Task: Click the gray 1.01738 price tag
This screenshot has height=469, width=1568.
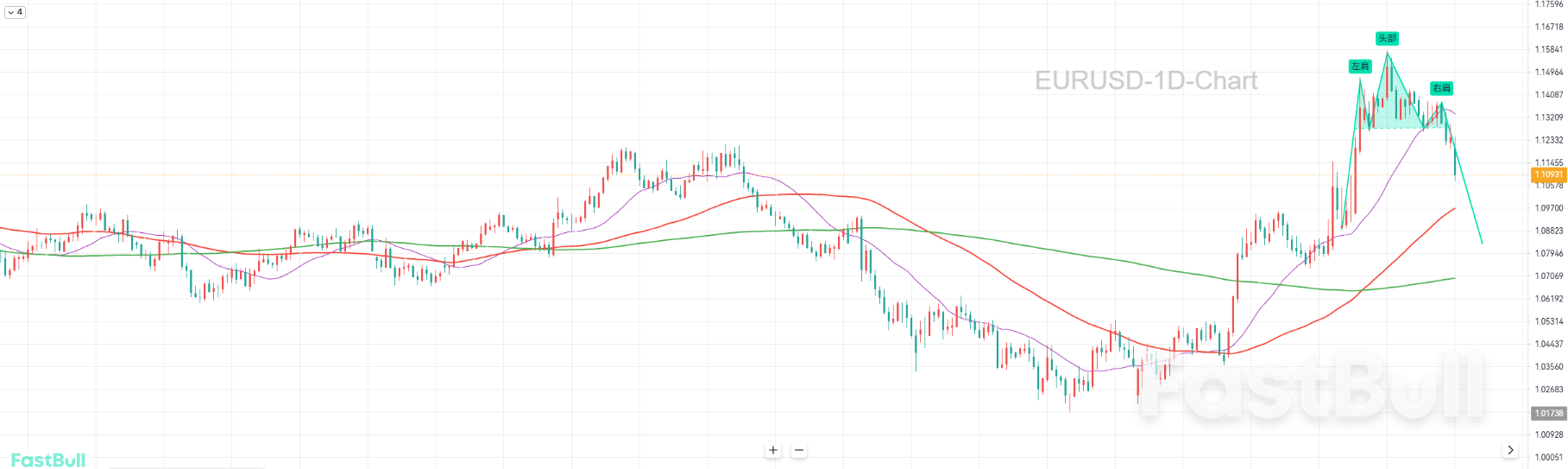Action: pos(1549,413)
